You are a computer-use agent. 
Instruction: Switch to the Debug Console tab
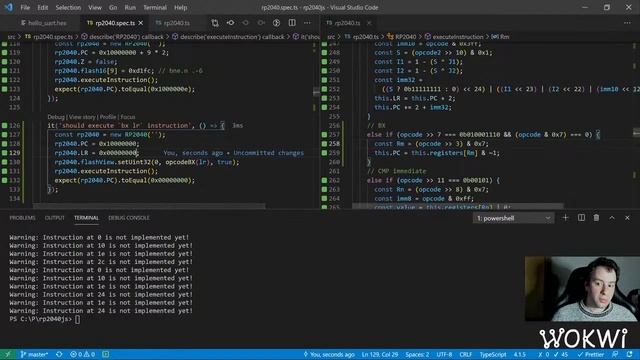pyautogui.click(x=129, y=218)
